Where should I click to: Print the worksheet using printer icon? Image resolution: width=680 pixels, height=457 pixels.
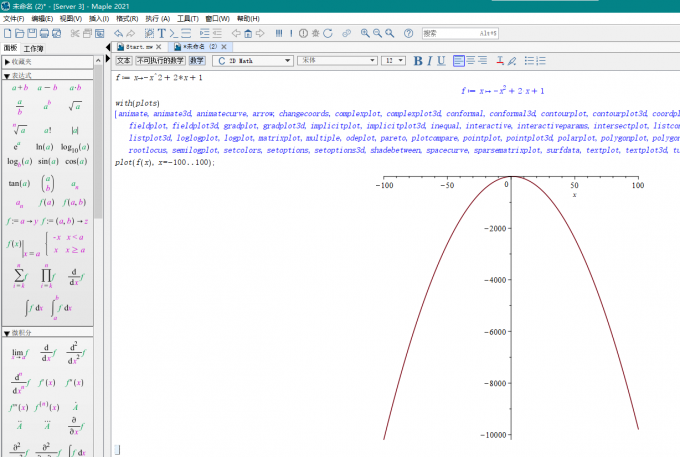click(44, 33)
